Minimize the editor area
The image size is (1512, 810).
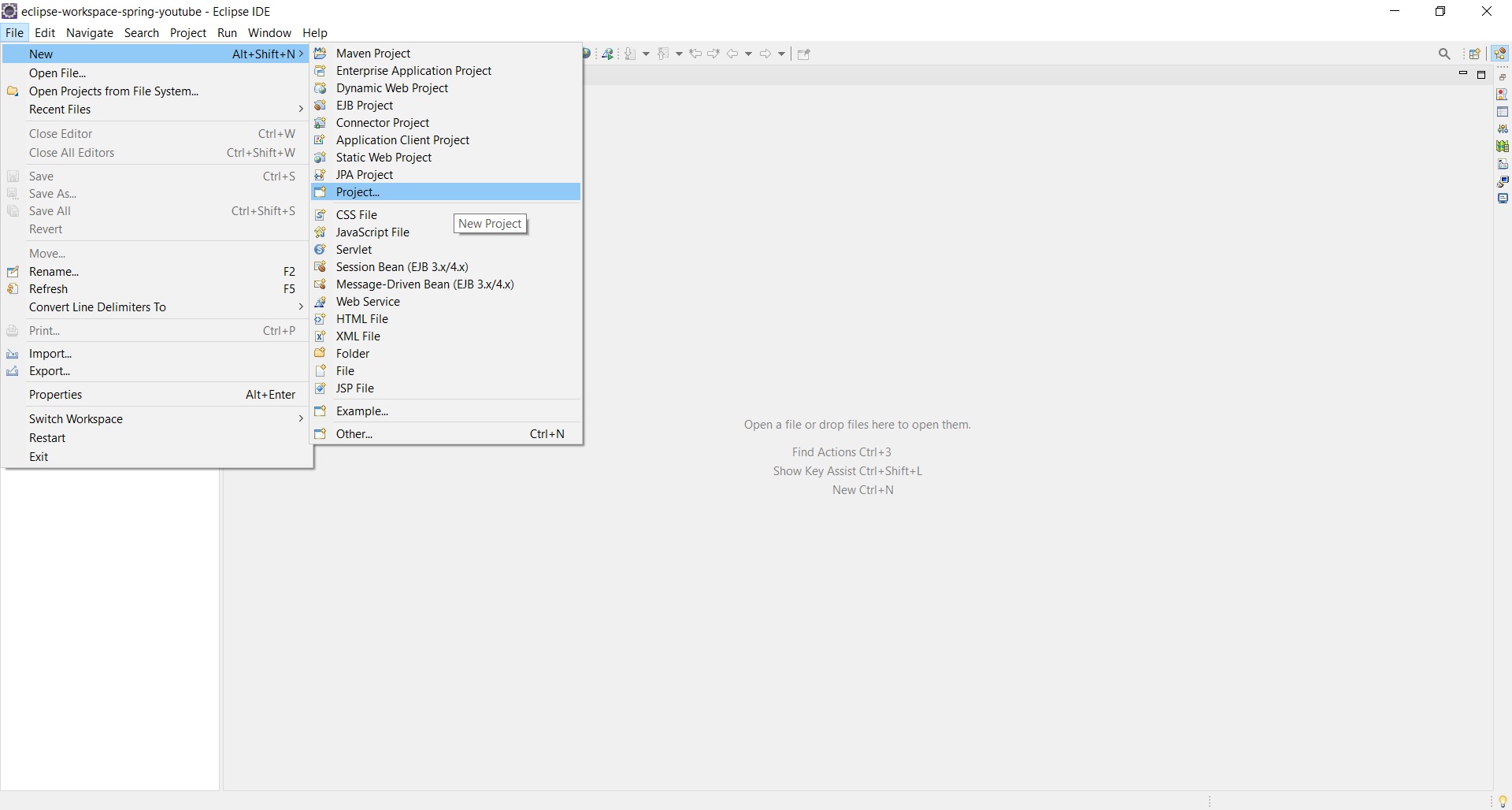pos(1463,74)
